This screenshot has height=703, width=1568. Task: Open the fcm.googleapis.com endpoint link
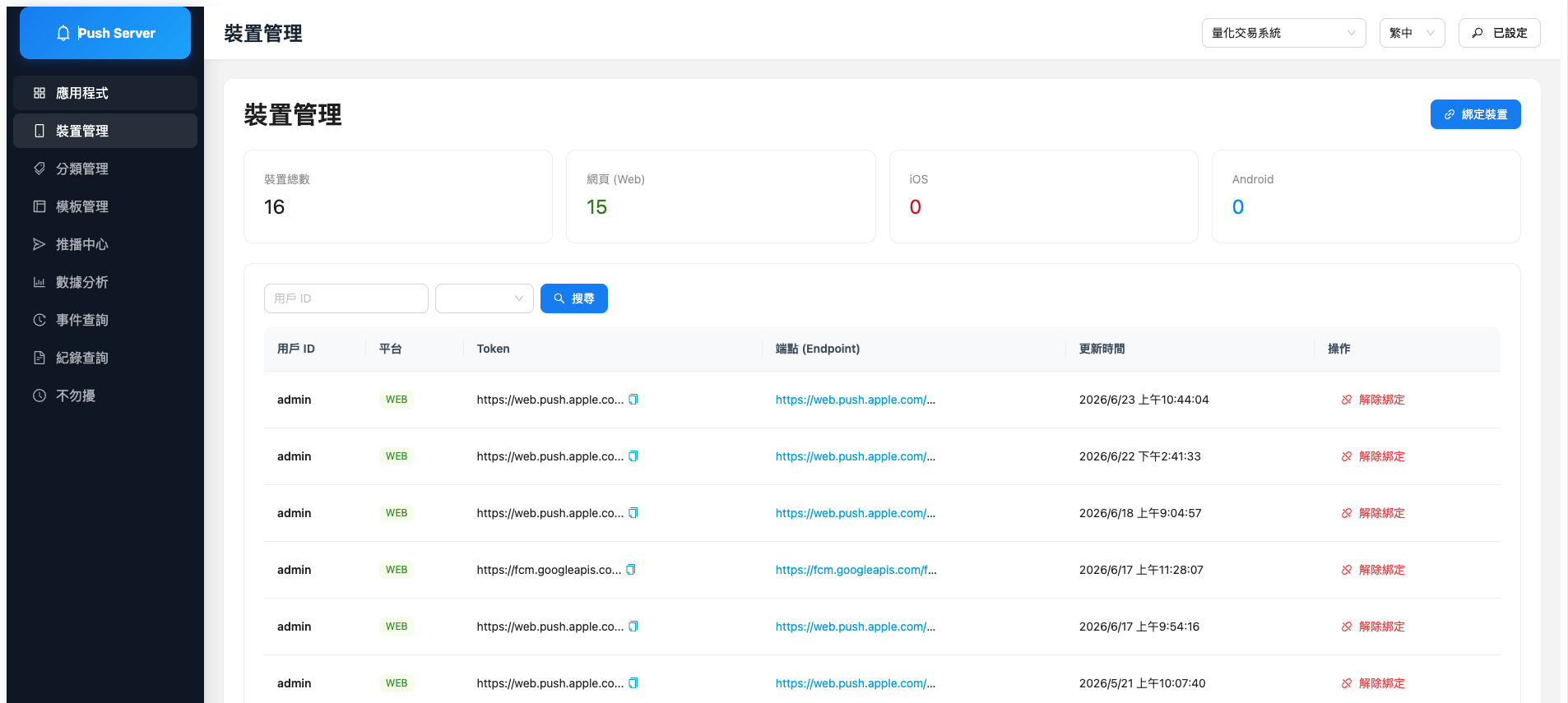tap(856, 570)
